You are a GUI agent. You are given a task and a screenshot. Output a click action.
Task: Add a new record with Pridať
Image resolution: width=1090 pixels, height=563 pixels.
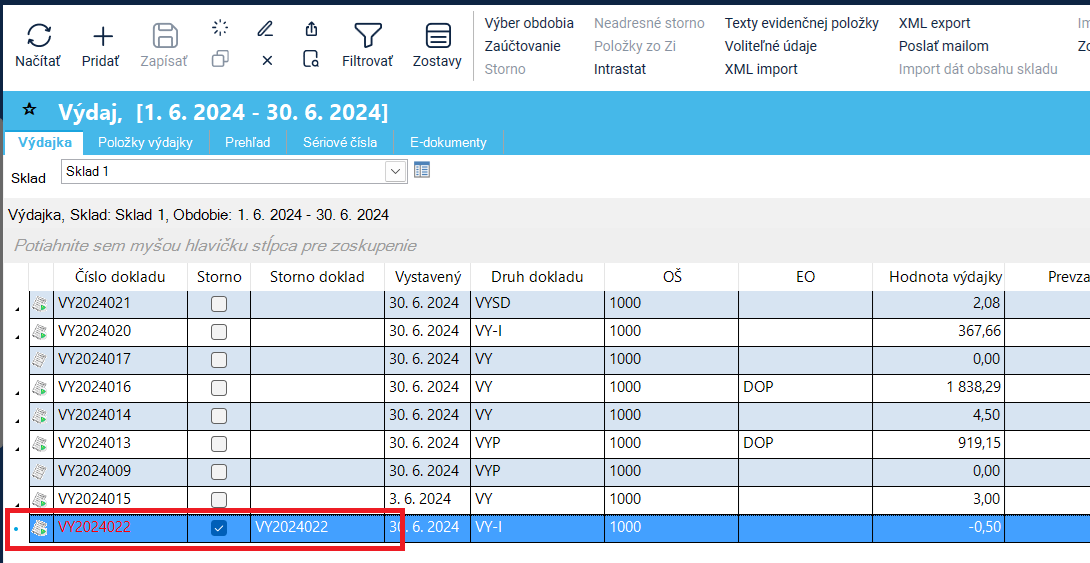pos(102,37)
